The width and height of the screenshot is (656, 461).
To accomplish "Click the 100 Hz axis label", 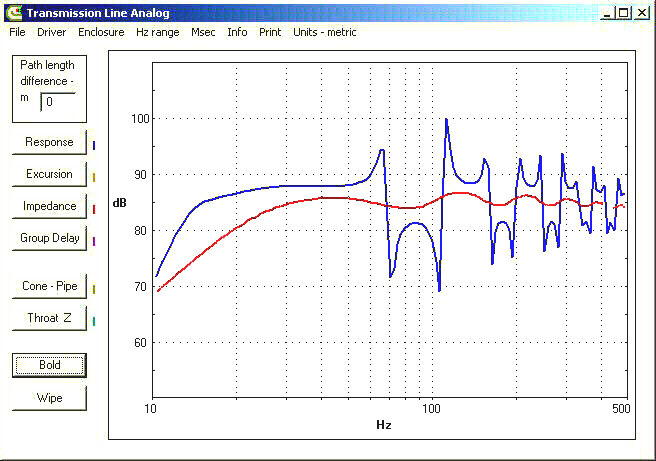I will (x=431, y=409).
